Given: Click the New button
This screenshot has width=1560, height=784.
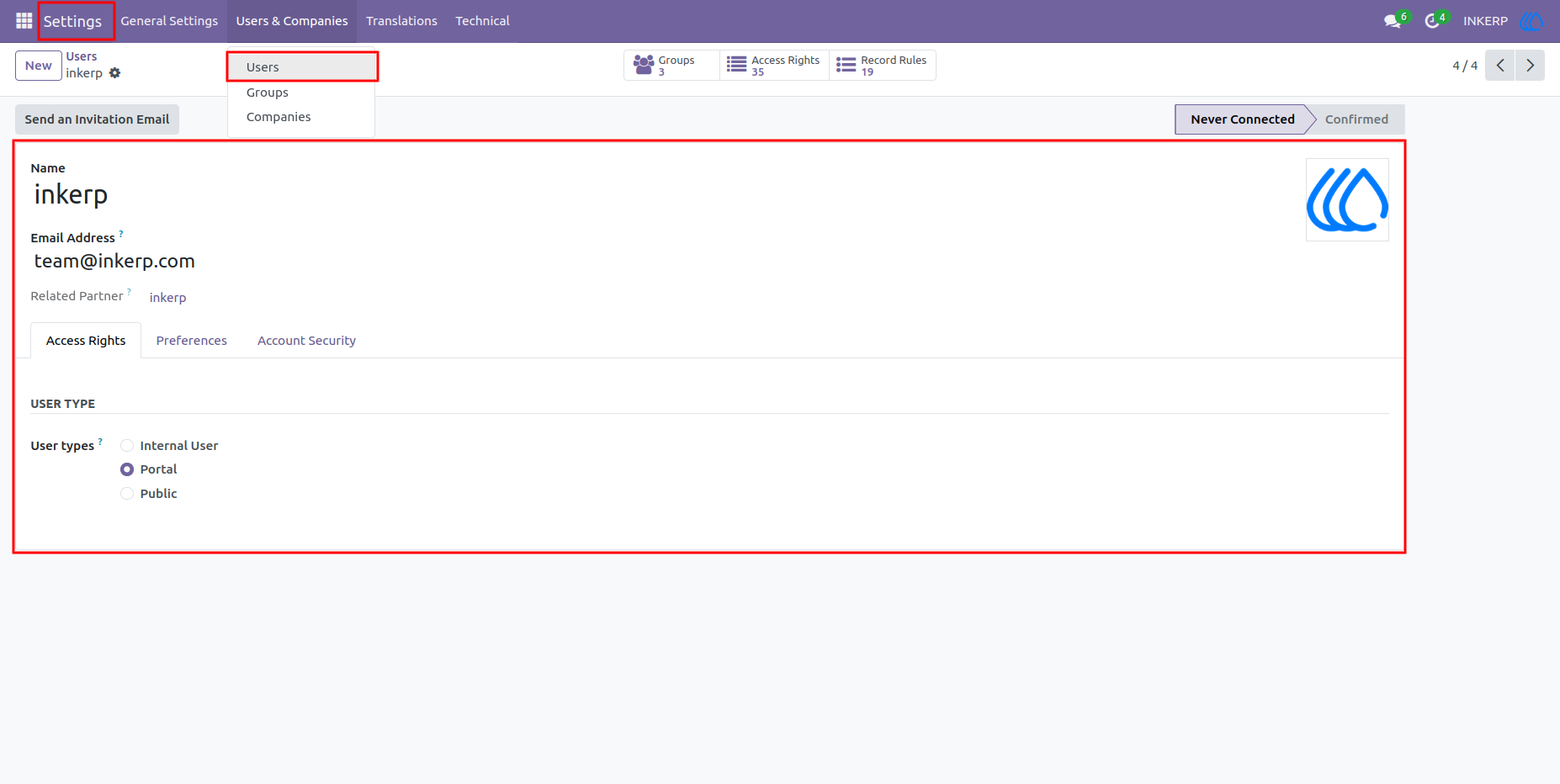Looking at the screenshot, I should [x=39, y=66].
